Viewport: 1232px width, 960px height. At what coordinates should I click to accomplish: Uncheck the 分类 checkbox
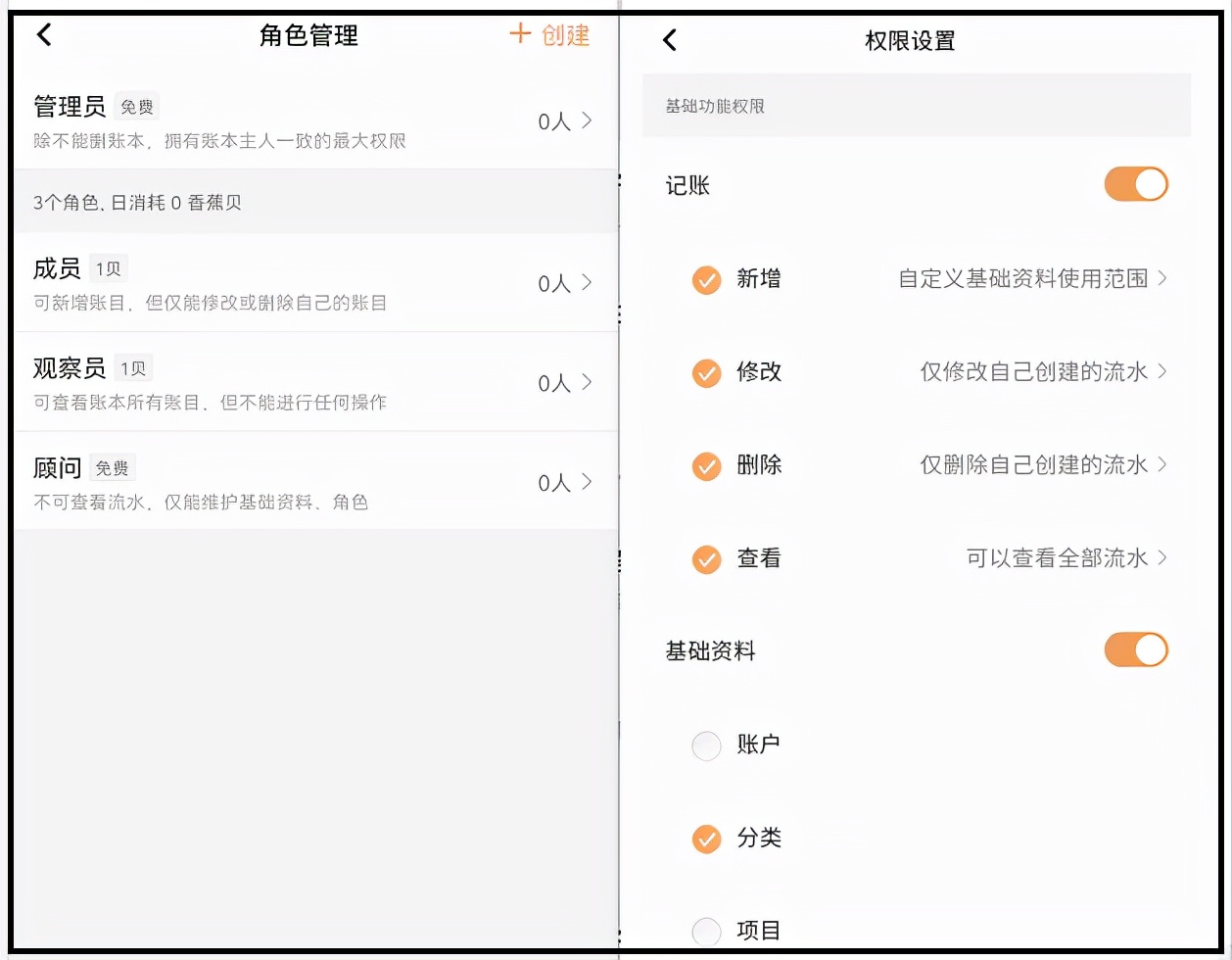[706, 839]
